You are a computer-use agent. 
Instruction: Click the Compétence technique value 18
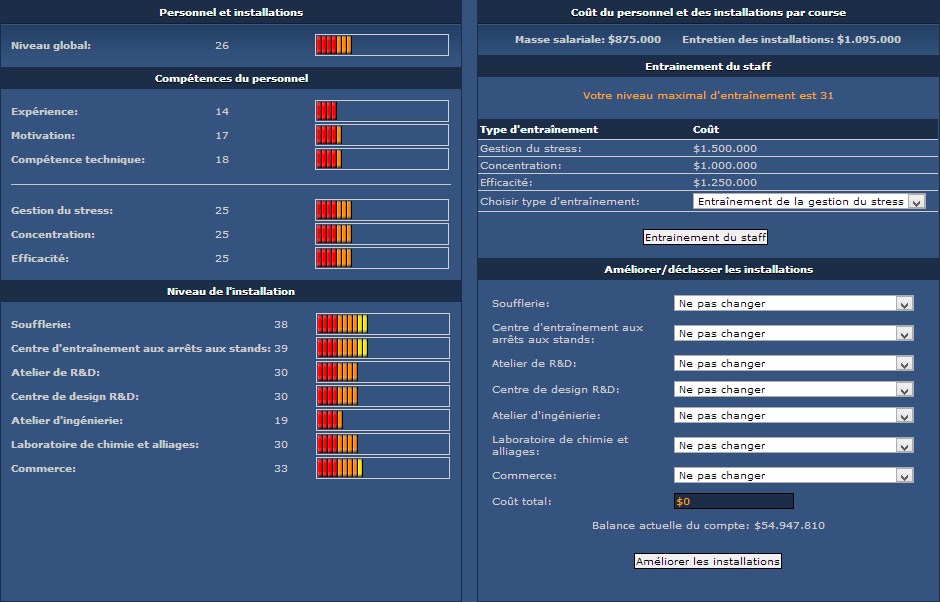pyautogui.click(x=222, y=159)
